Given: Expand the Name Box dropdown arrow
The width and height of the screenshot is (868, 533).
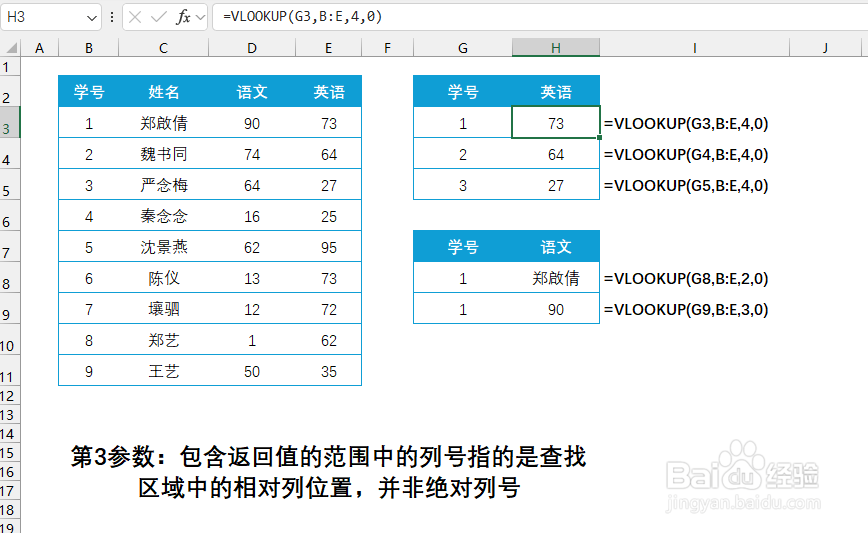Looking at the screenshot, I should tap(92, 18).
